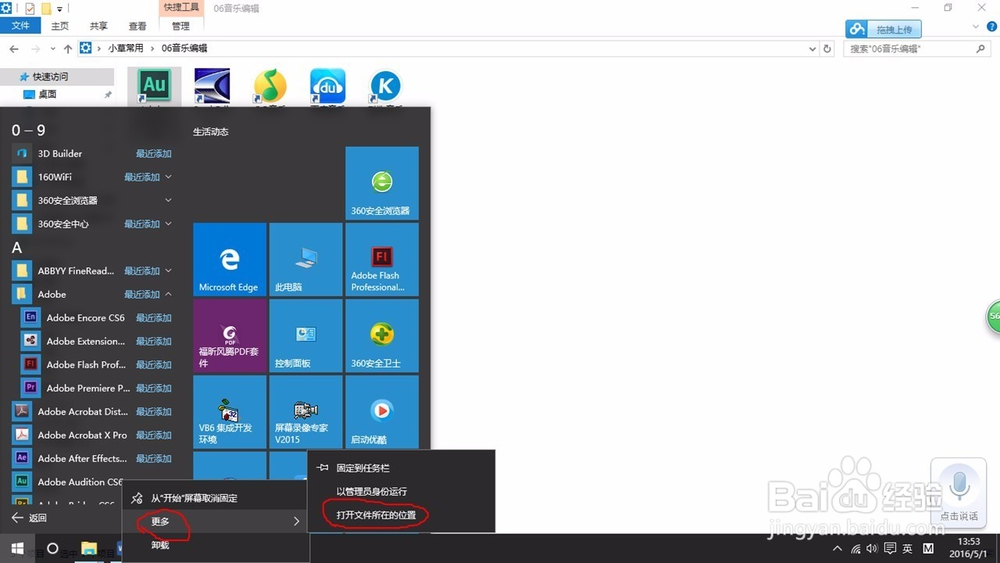Open the Kugou Music shortcut icon
The width and height of the screenshot is (1000, 563).
point(385,86)
